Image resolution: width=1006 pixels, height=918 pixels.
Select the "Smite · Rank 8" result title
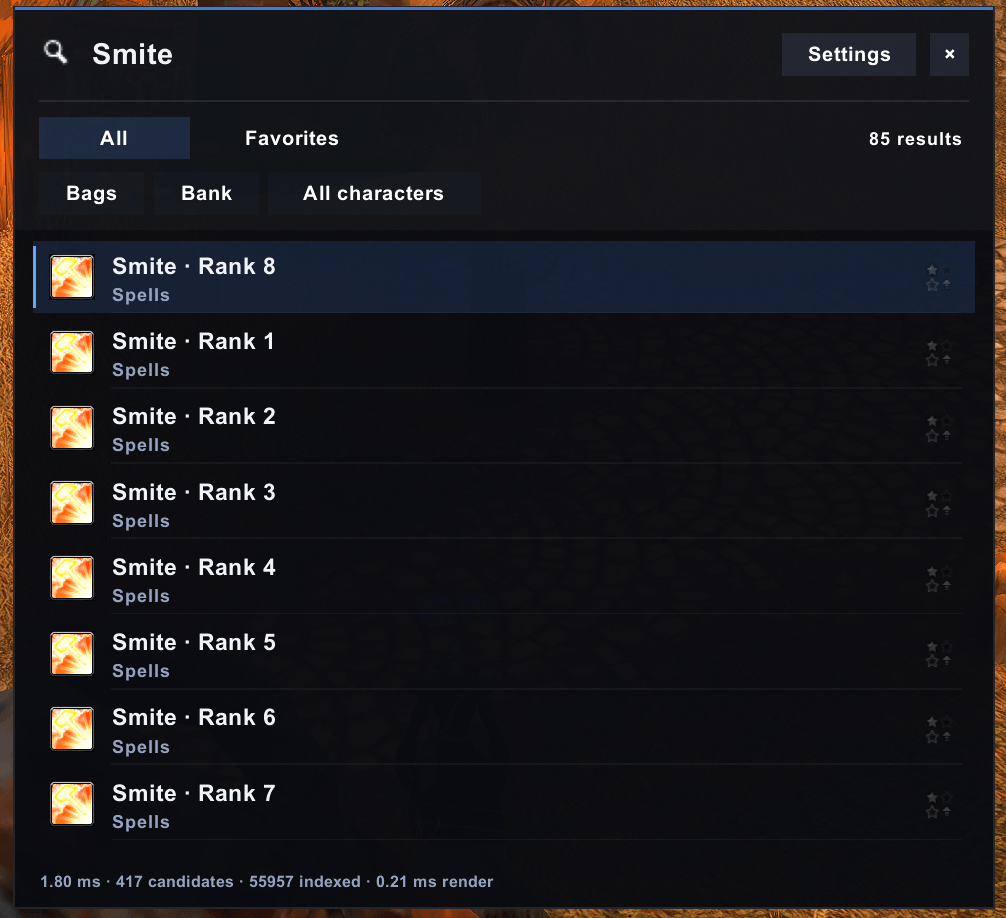[x=194, y=266]
